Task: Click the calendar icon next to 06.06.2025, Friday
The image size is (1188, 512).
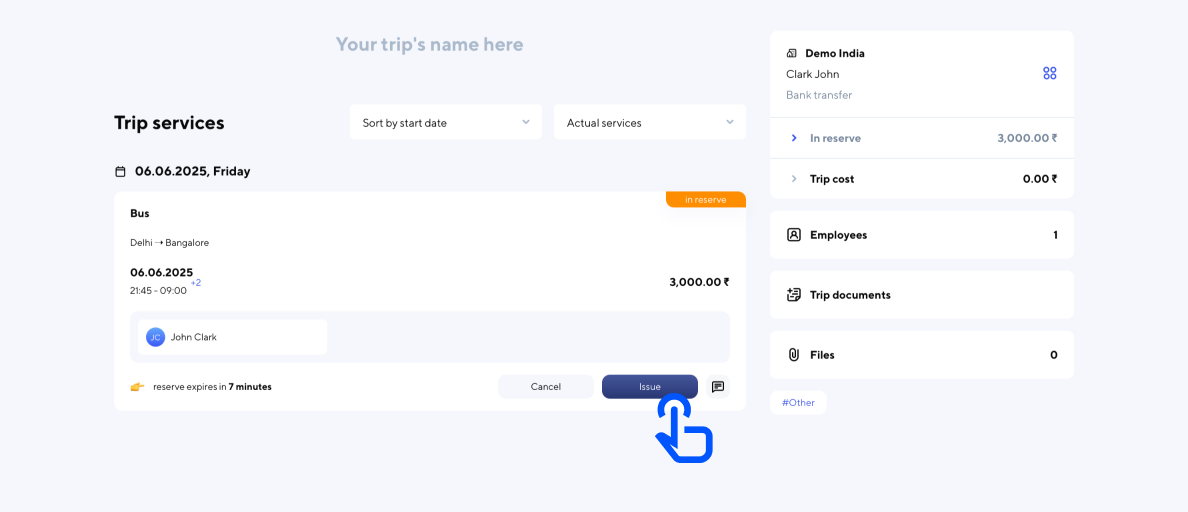Action: click(x=121, y=172)
